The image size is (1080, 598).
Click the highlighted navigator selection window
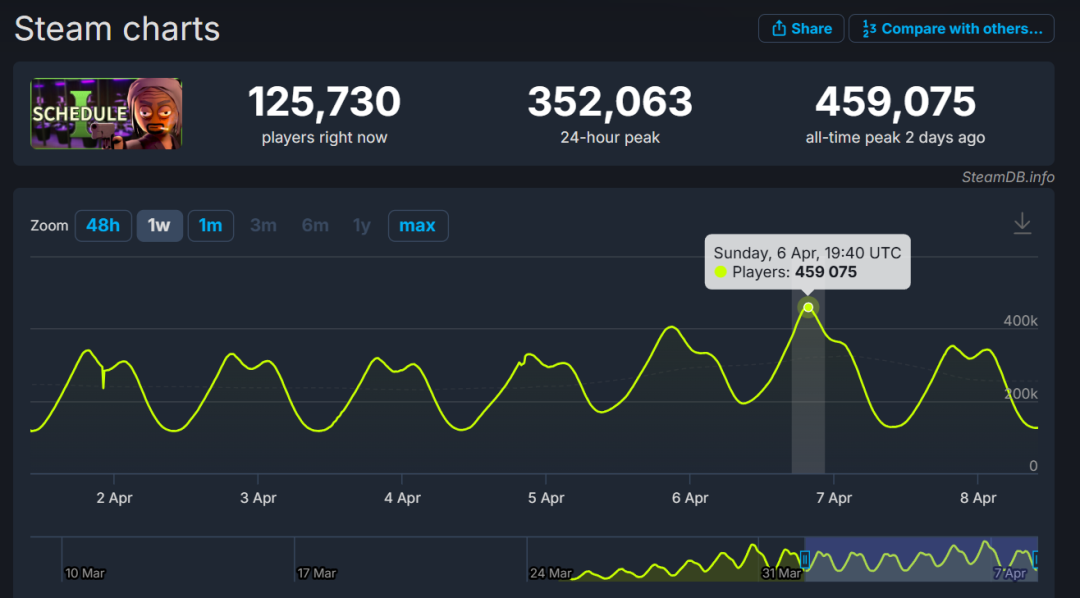(921, 559)
